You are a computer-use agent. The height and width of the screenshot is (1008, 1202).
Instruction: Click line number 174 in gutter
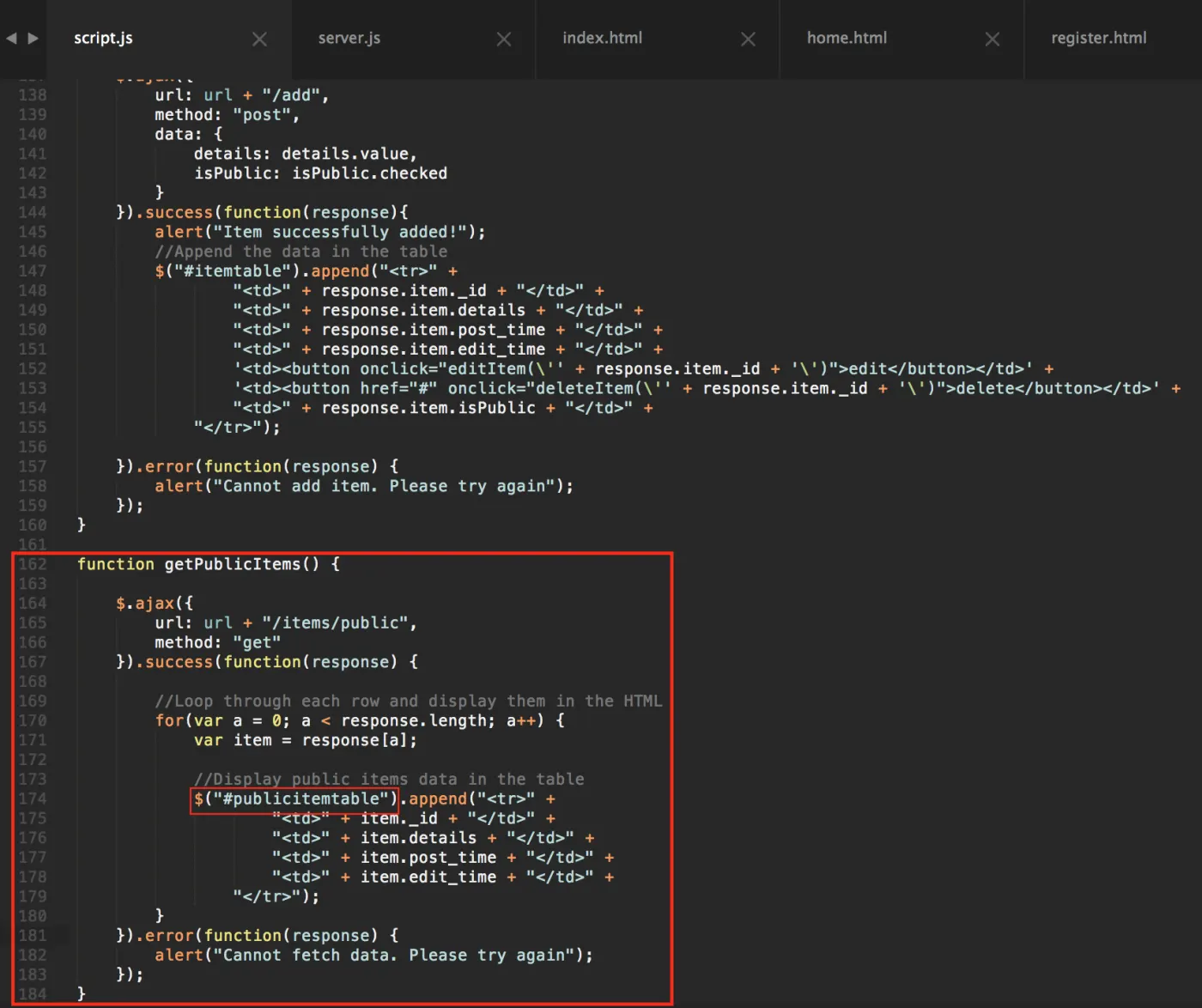point(33,799)
